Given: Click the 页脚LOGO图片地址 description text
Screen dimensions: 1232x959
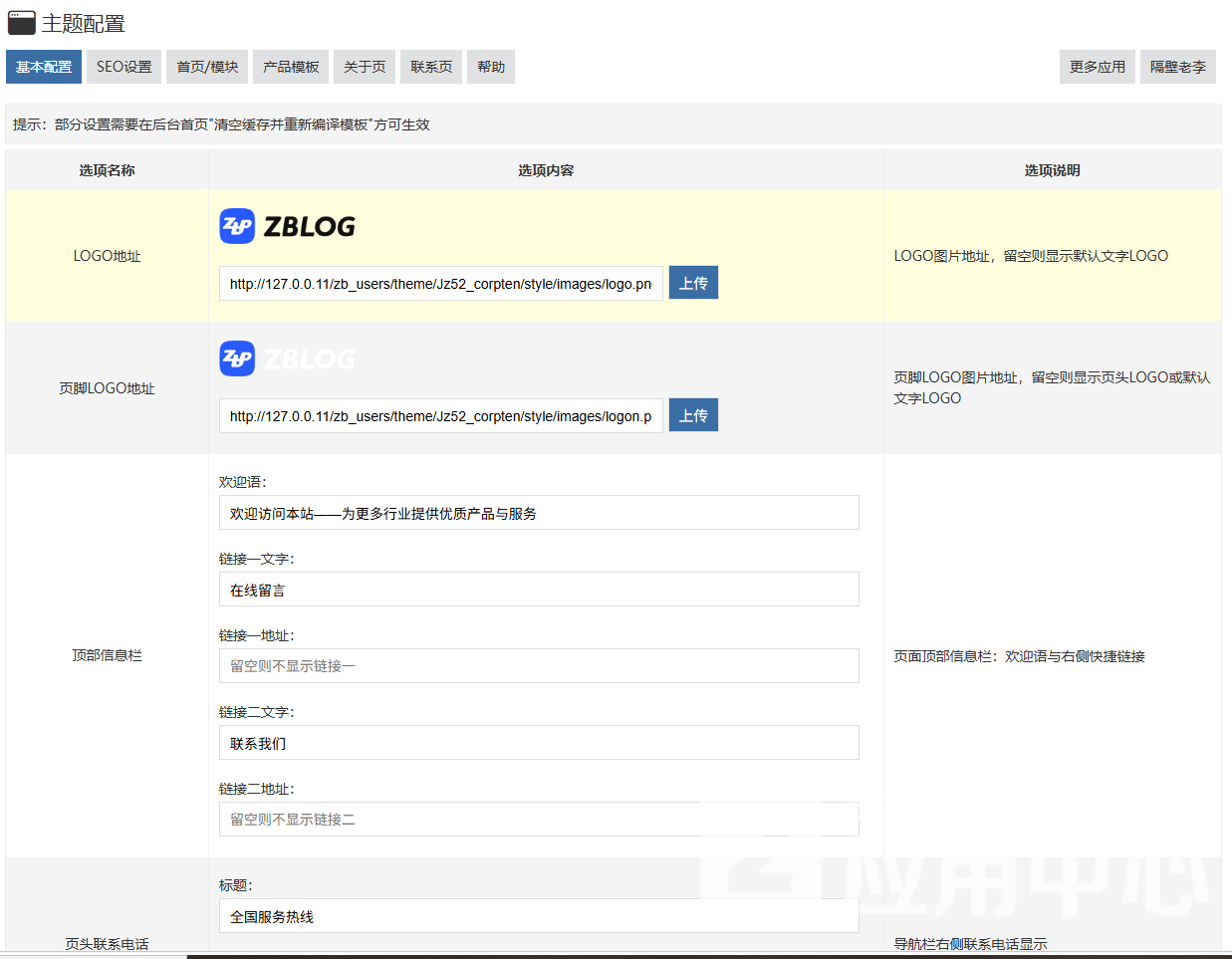Looking at the screenshot, I should (x=1052, y=387).
